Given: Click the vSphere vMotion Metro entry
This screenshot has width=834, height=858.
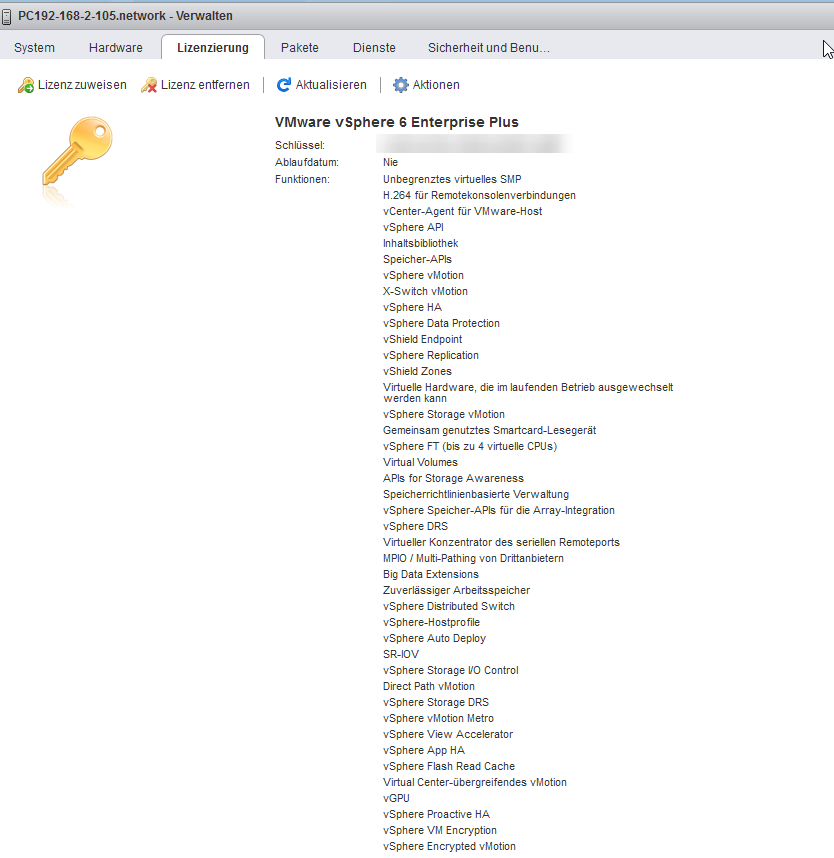Looking at the screenshot, I should pos(438,718).
